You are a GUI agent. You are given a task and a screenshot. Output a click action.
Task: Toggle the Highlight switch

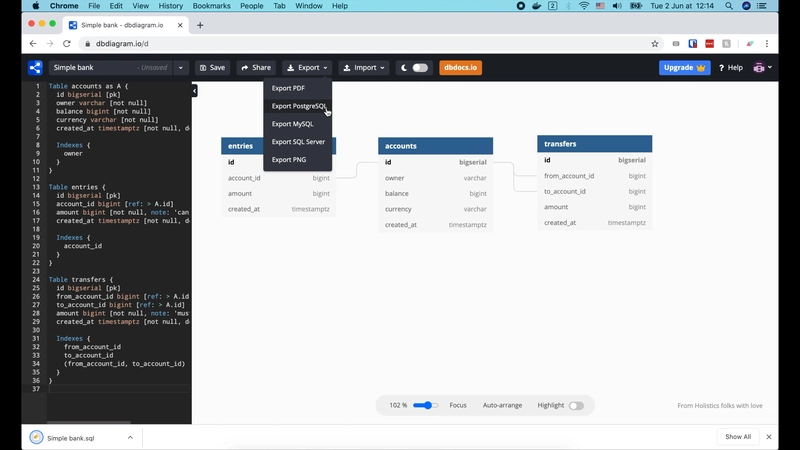(576, 406)
